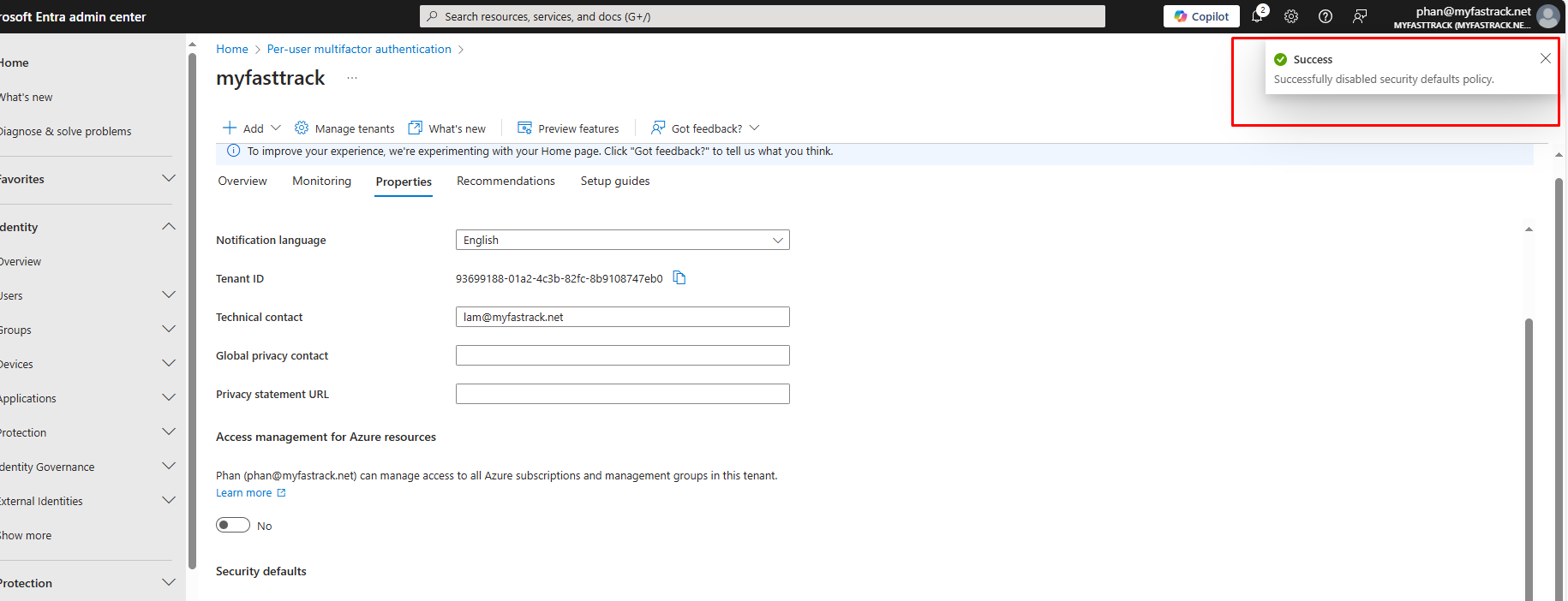This screenshot has width=1568, height=601.
Task: Open the Settings gear icon
Action: point(1291,16)
